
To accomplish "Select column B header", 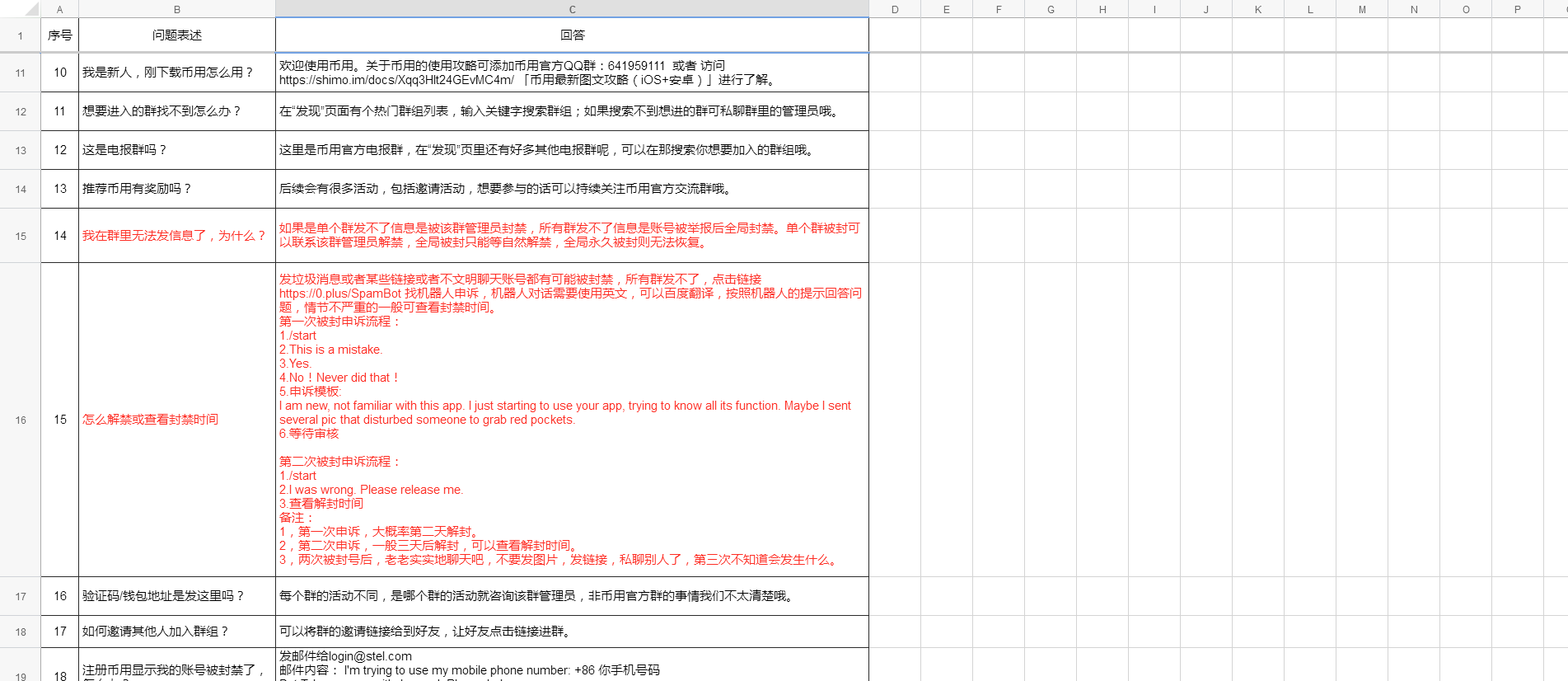I will click(x=177, y=9).
